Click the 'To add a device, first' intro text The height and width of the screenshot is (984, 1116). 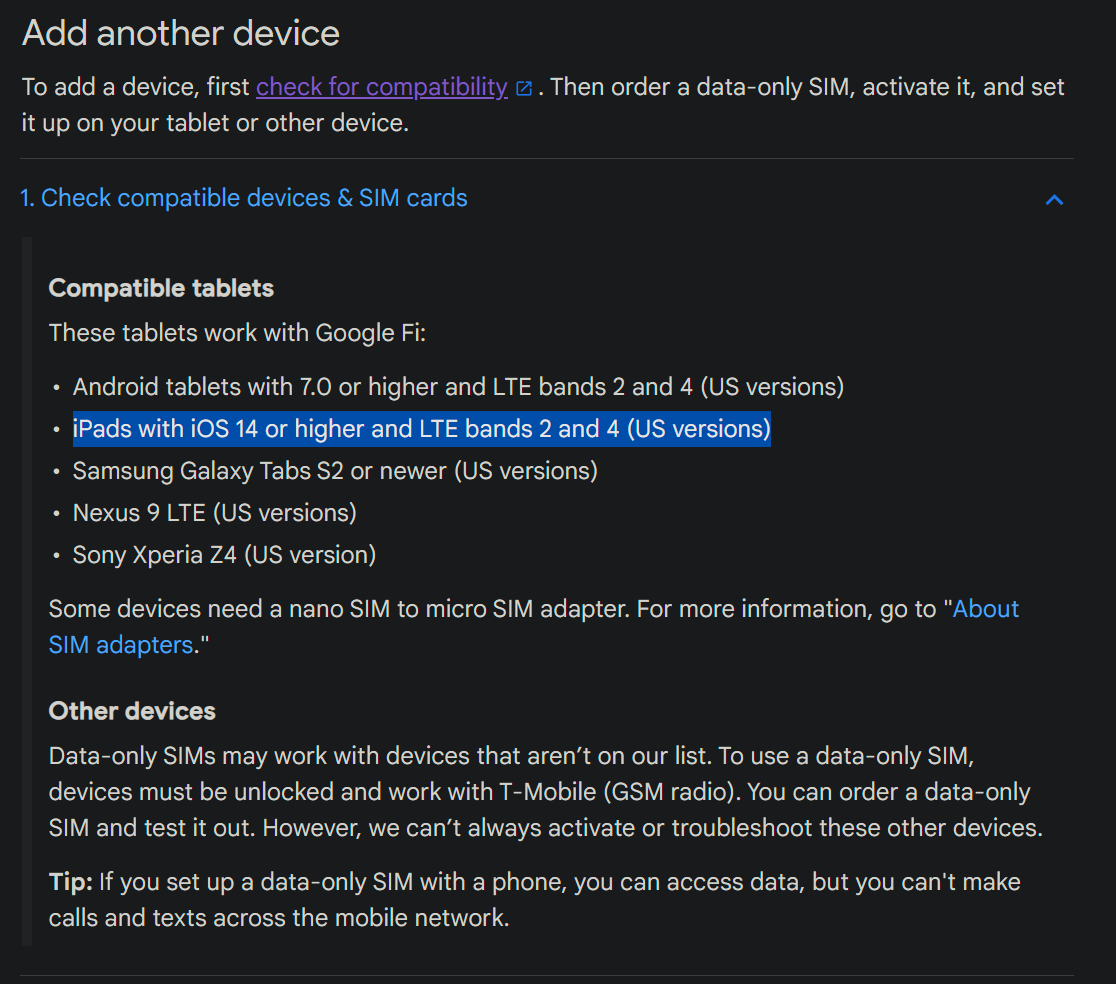pos(136,87)
